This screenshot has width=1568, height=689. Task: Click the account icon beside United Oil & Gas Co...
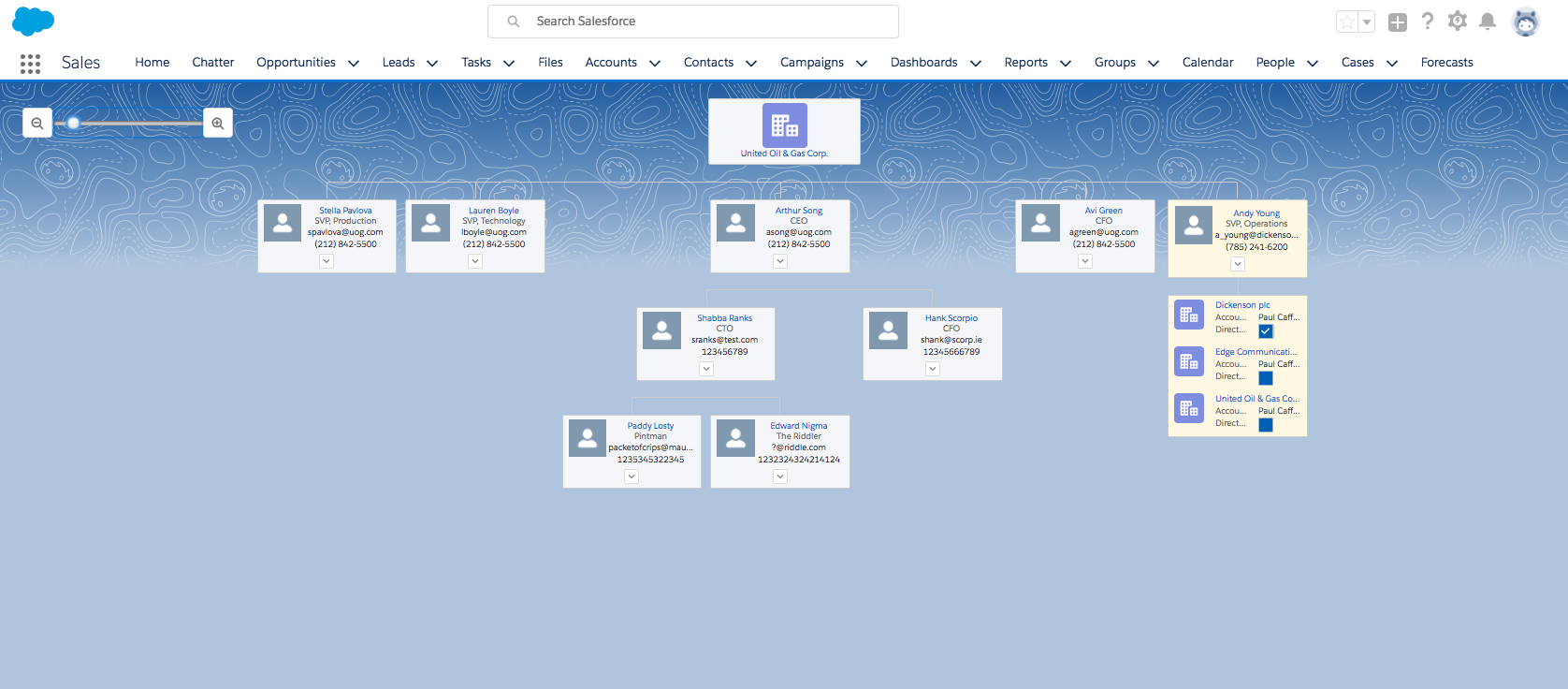1189,408
